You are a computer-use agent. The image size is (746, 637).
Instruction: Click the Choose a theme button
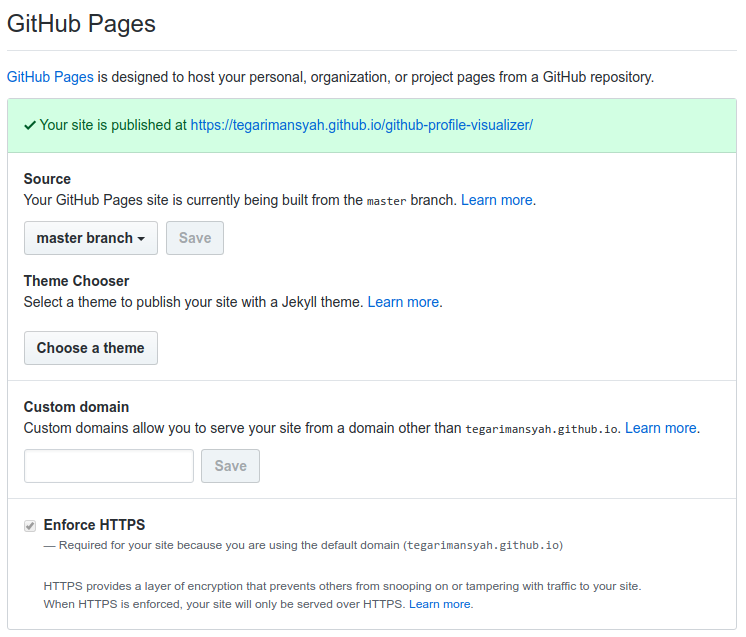91,348
